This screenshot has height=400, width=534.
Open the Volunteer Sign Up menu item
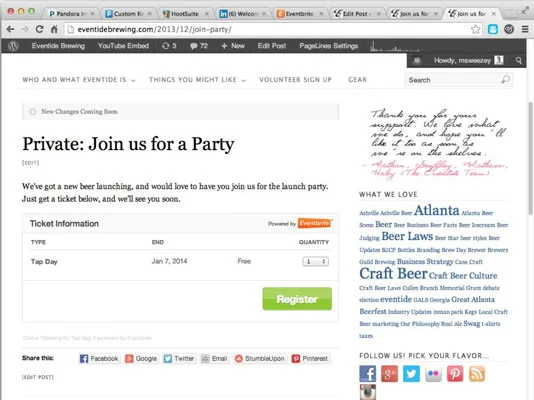pos(295,80)
